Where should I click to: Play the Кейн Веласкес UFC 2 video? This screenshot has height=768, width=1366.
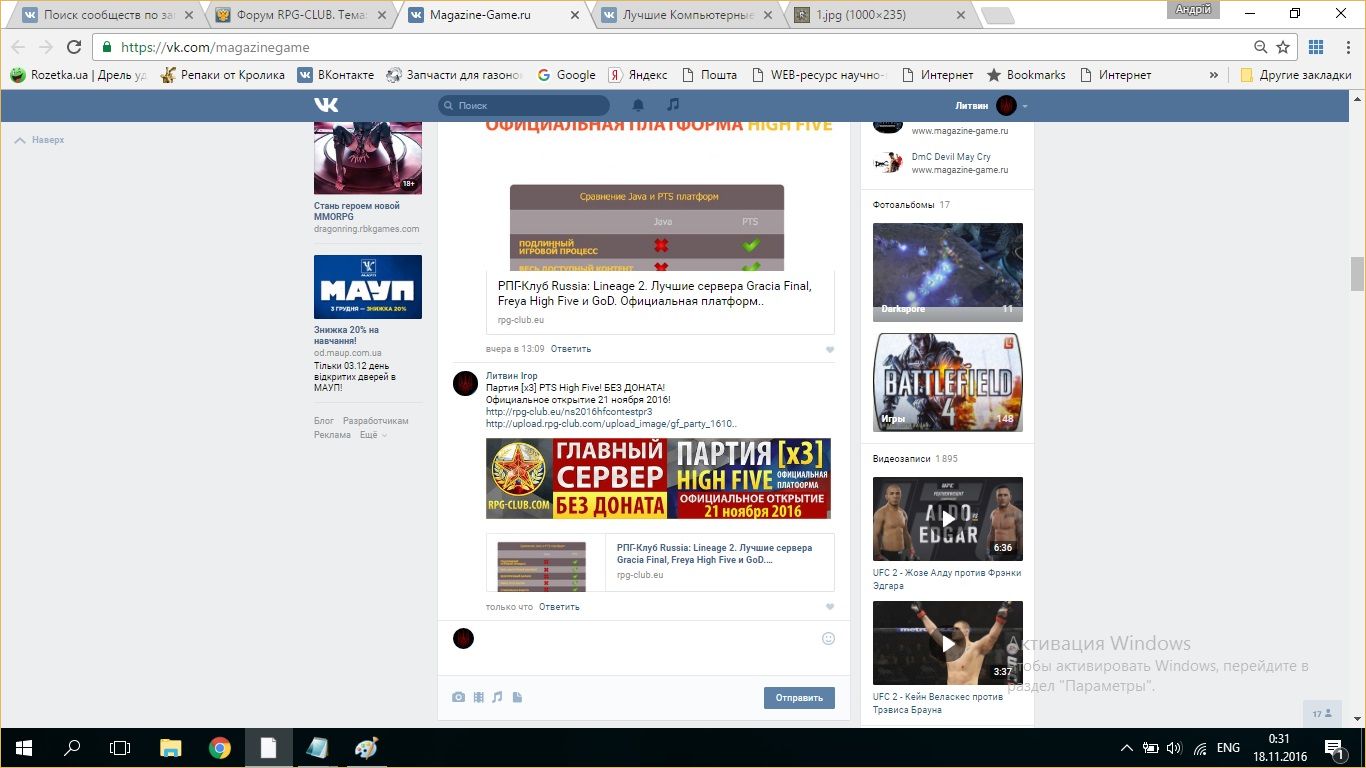tap(948, 643)
